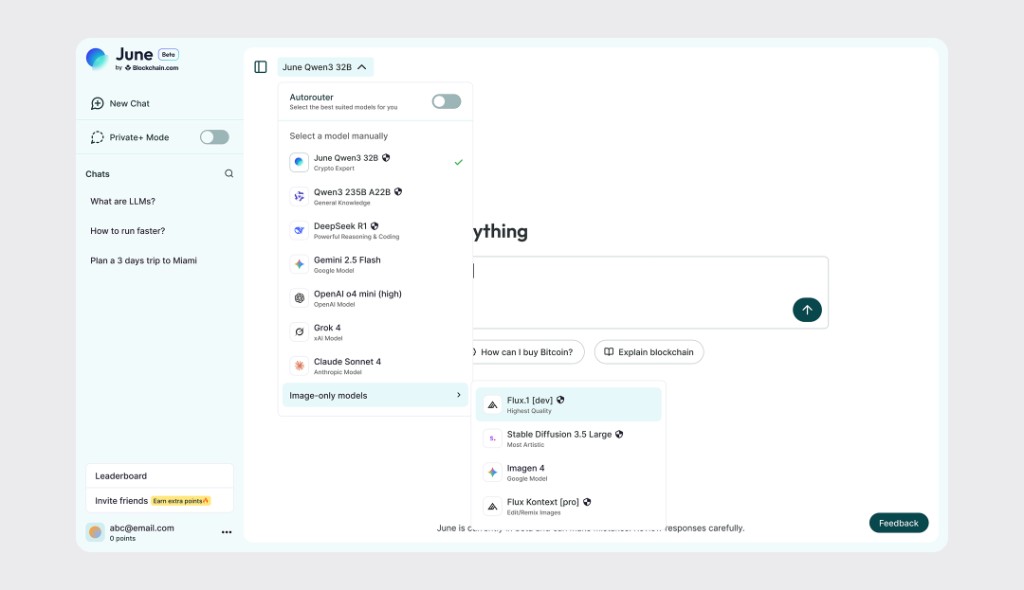Search chats with the magnifier icon
This screenshot has height=590, width=1024.
tap(229, 174)
